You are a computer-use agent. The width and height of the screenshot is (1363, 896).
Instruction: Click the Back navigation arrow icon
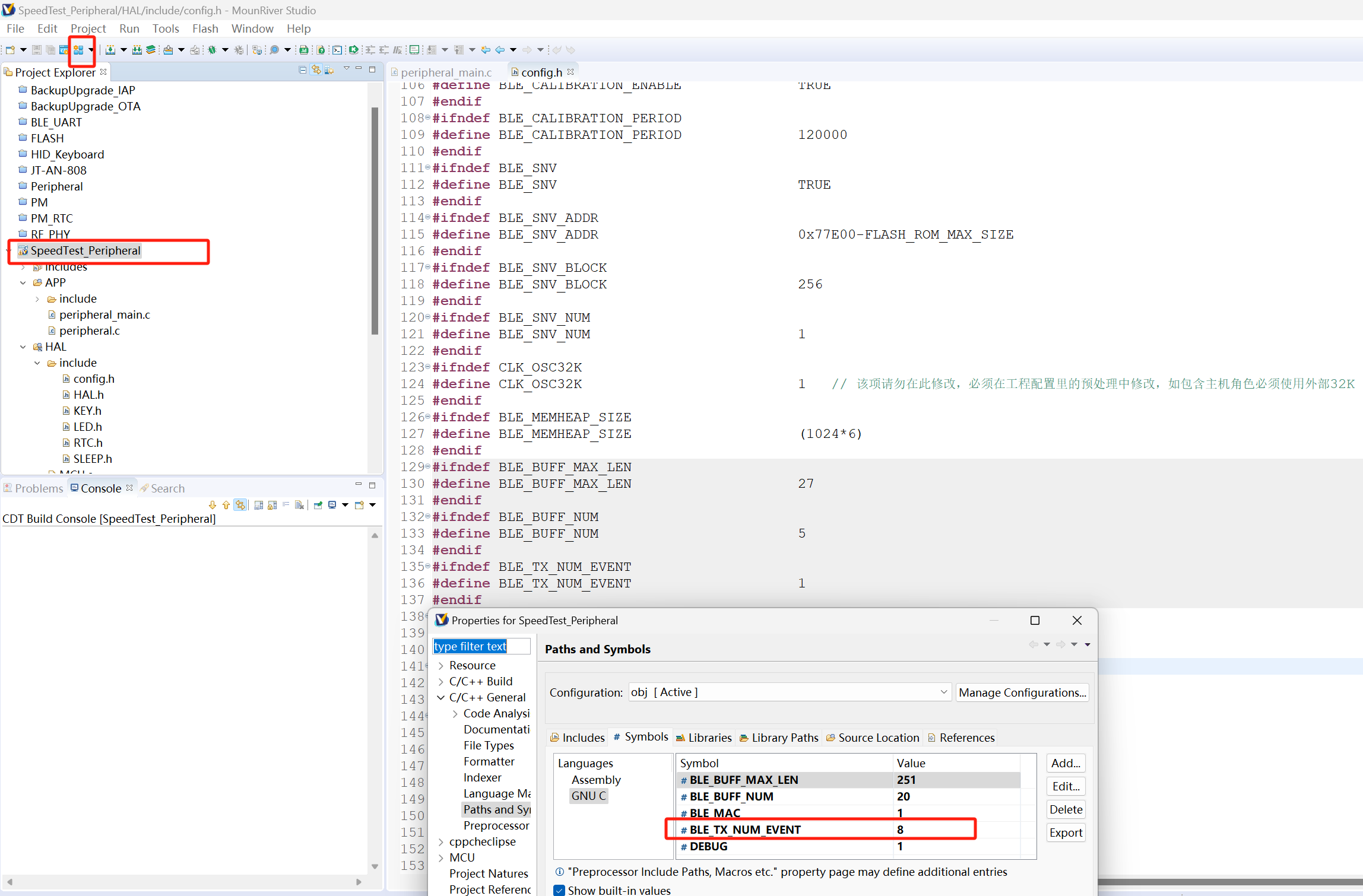500,50
